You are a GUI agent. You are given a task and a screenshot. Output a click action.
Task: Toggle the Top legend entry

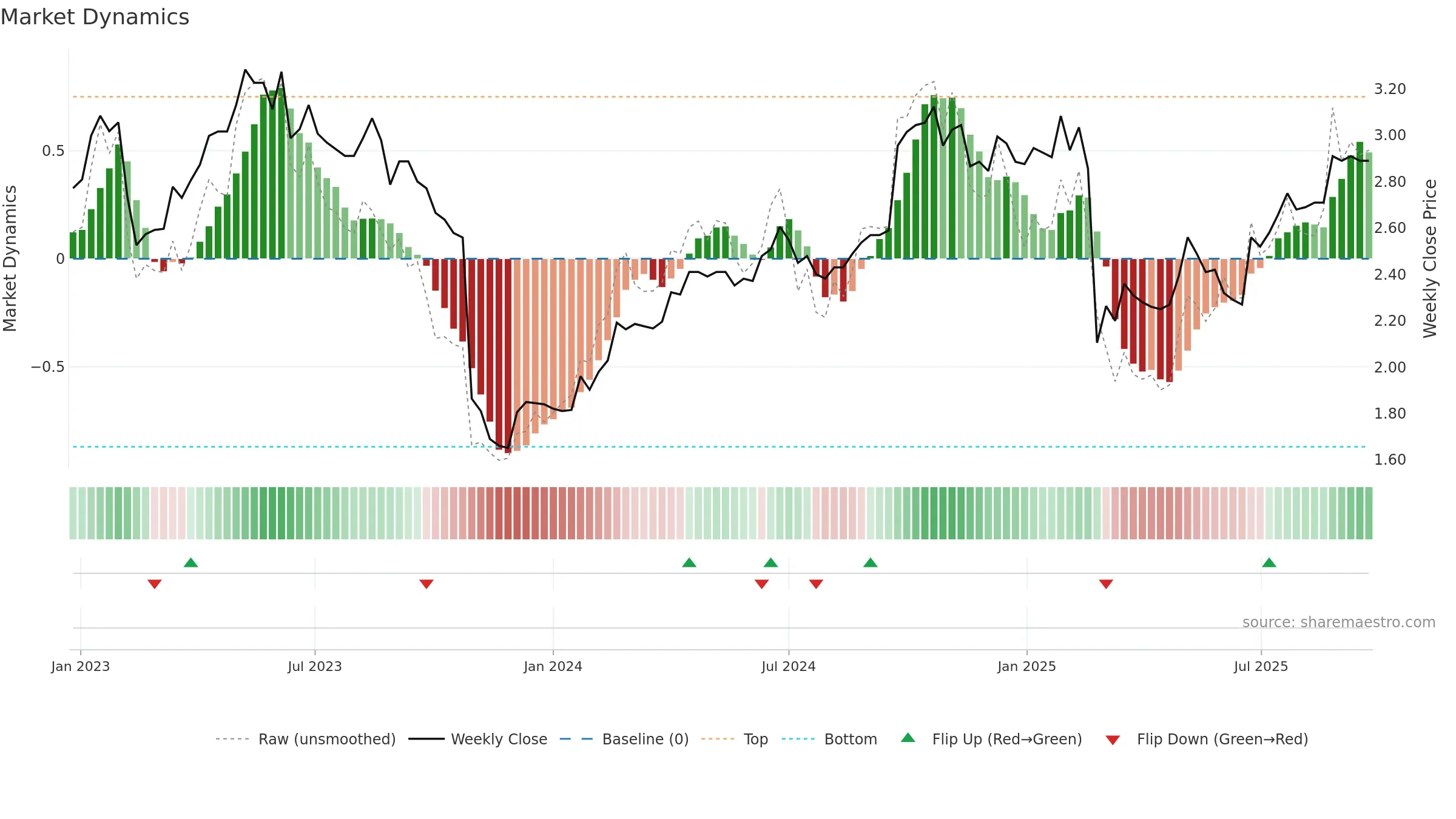[x=735, y=739]
